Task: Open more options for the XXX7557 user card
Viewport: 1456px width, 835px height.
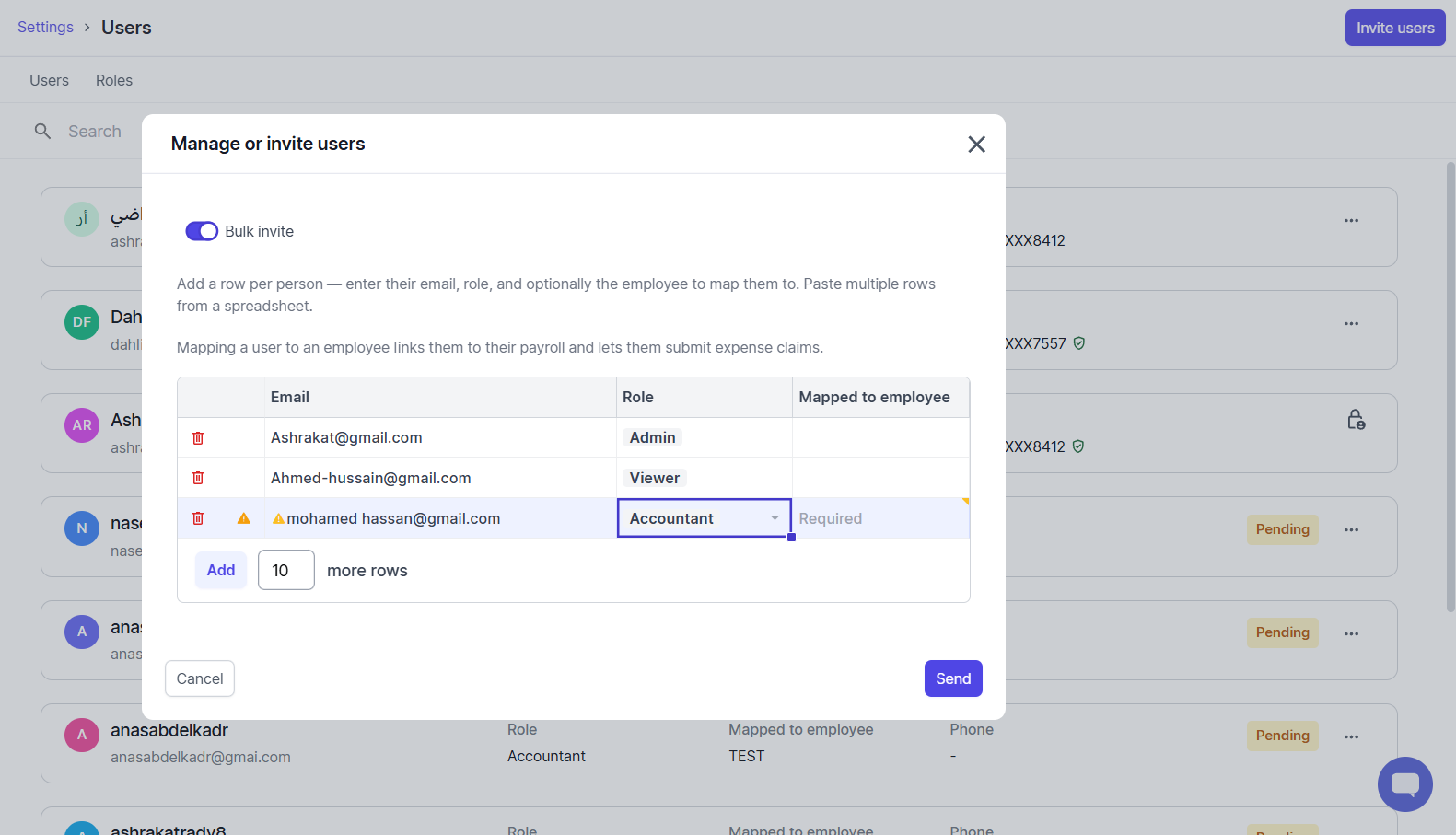Action: pyautogui.click(x=1351, y=324)
